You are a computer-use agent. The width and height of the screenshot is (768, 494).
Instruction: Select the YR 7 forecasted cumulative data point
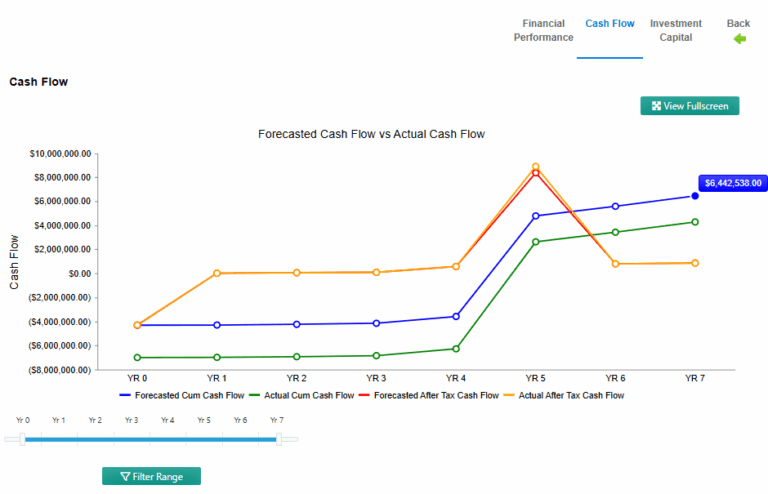point(695,196)
